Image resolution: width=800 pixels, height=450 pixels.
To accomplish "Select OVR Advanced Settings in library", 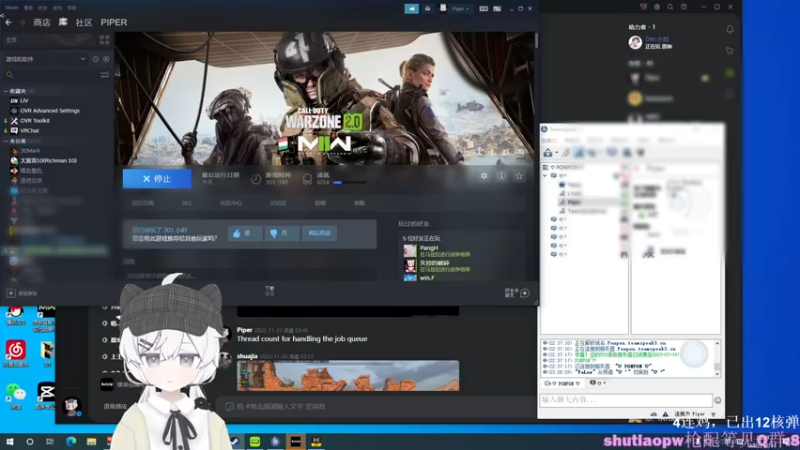I will 49,111.
